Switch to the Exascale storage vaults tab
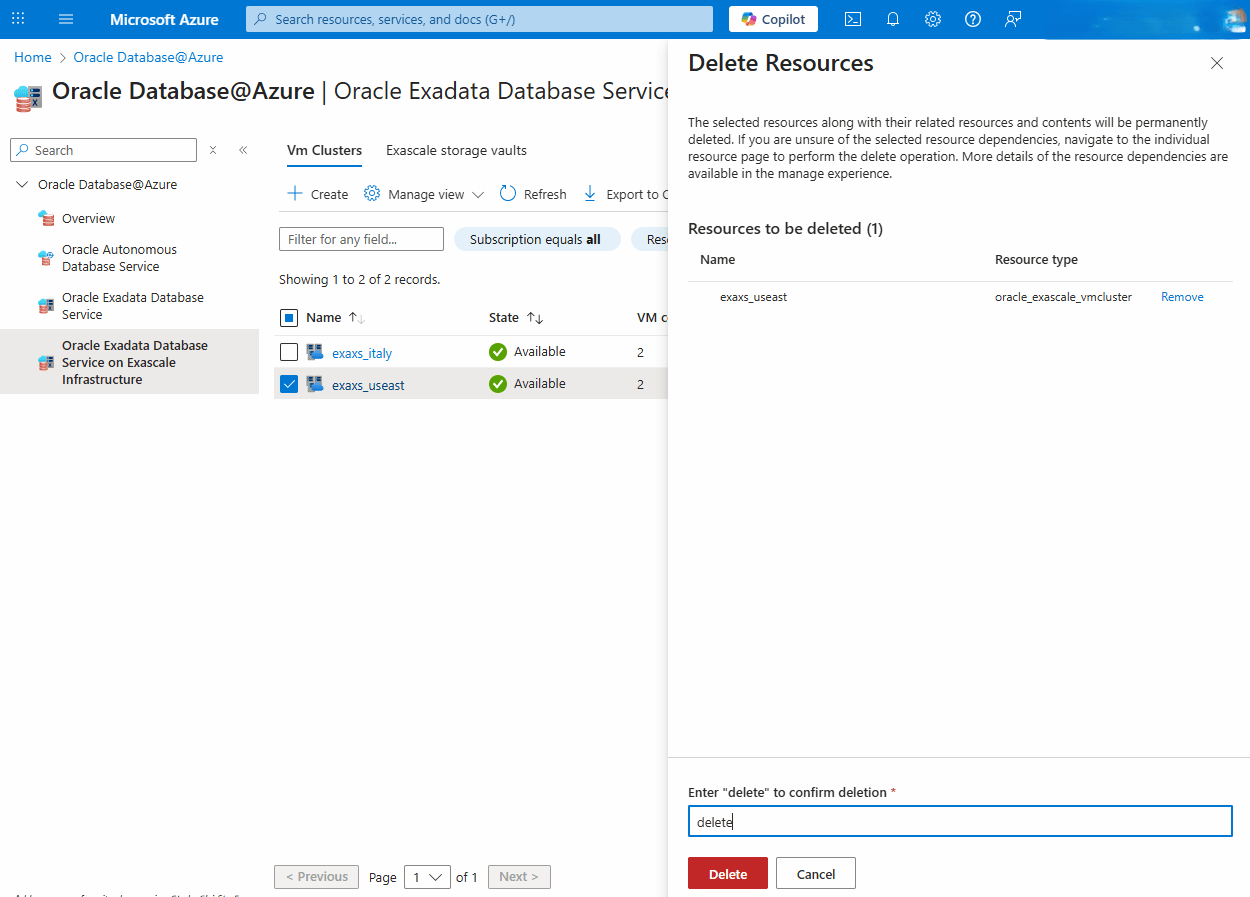Image resolution: width=1250 pixels, height=897 pixels. point(456,150)
